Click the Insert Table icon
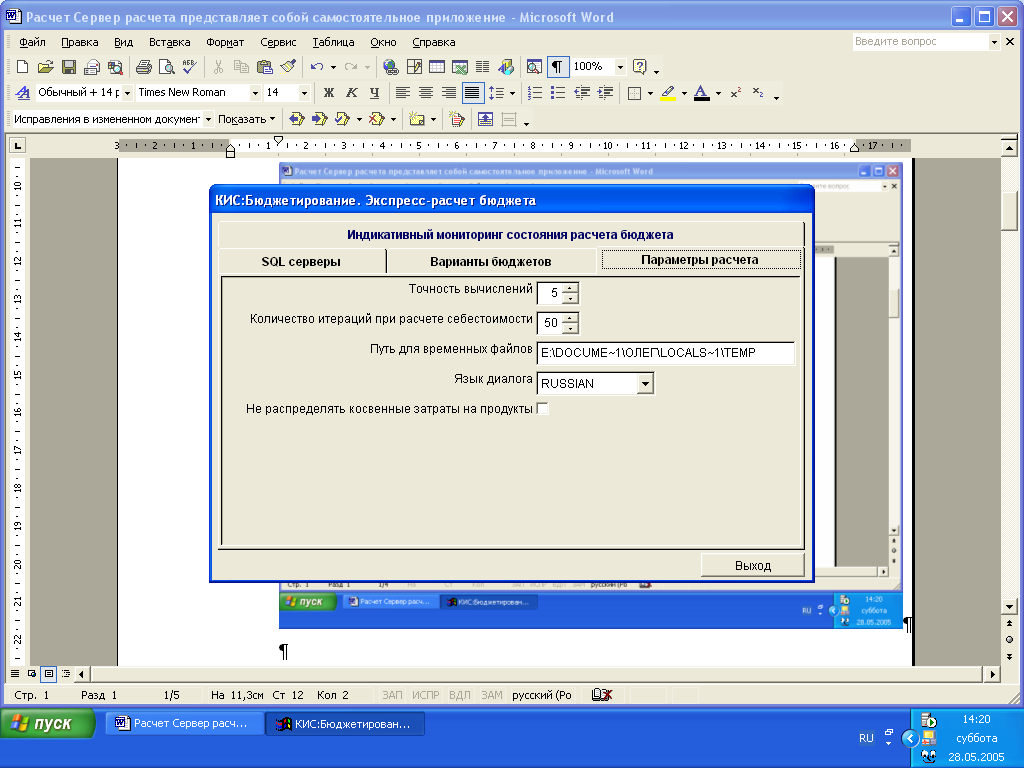This screenshot has width=1024, height=768. coord(437,67)
